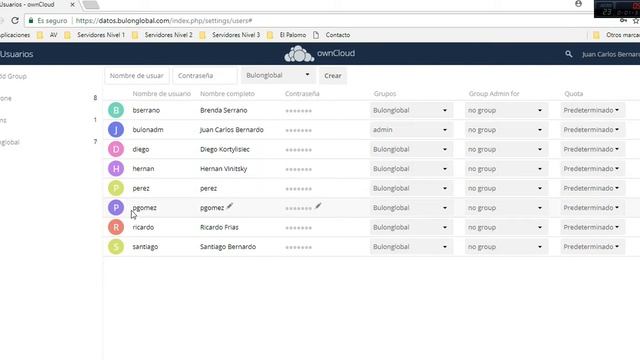
Task: Click ricardo's red R avatar
Action: (x=116, y=227)
